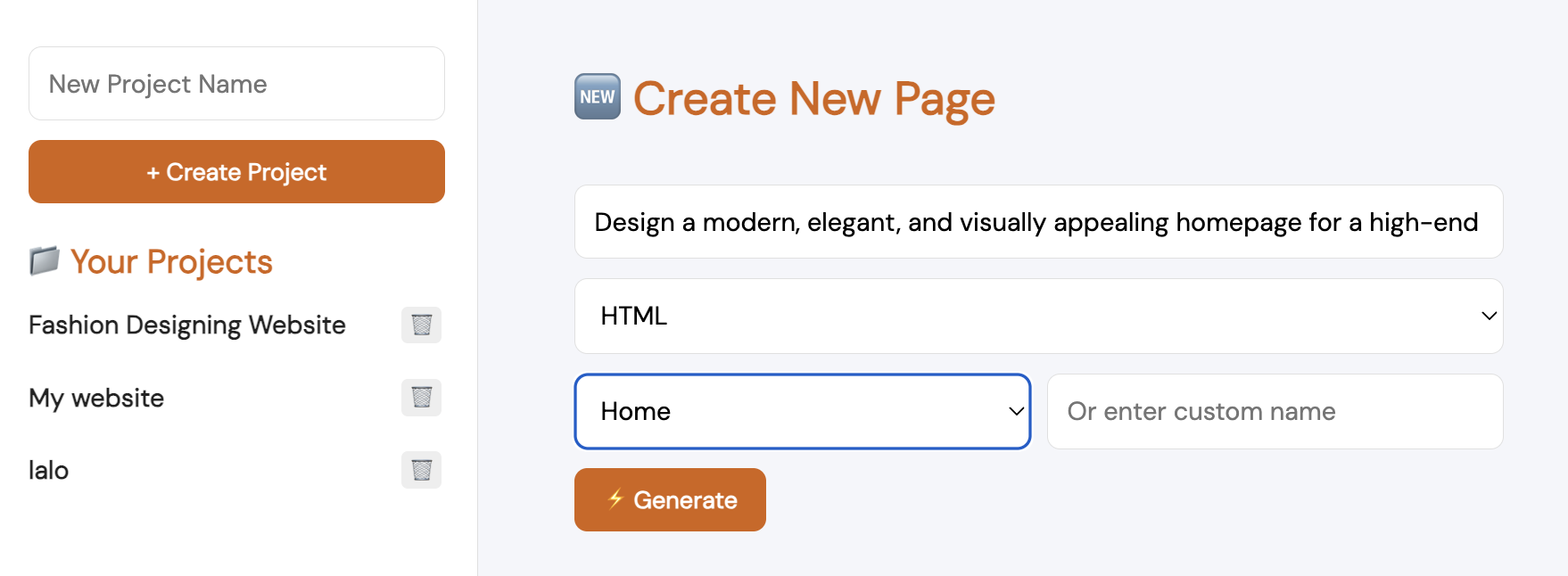This screenshot has height=576, width=1568.
Task: Delete the Fashion Designing Website project
Action: pos(421,325)
